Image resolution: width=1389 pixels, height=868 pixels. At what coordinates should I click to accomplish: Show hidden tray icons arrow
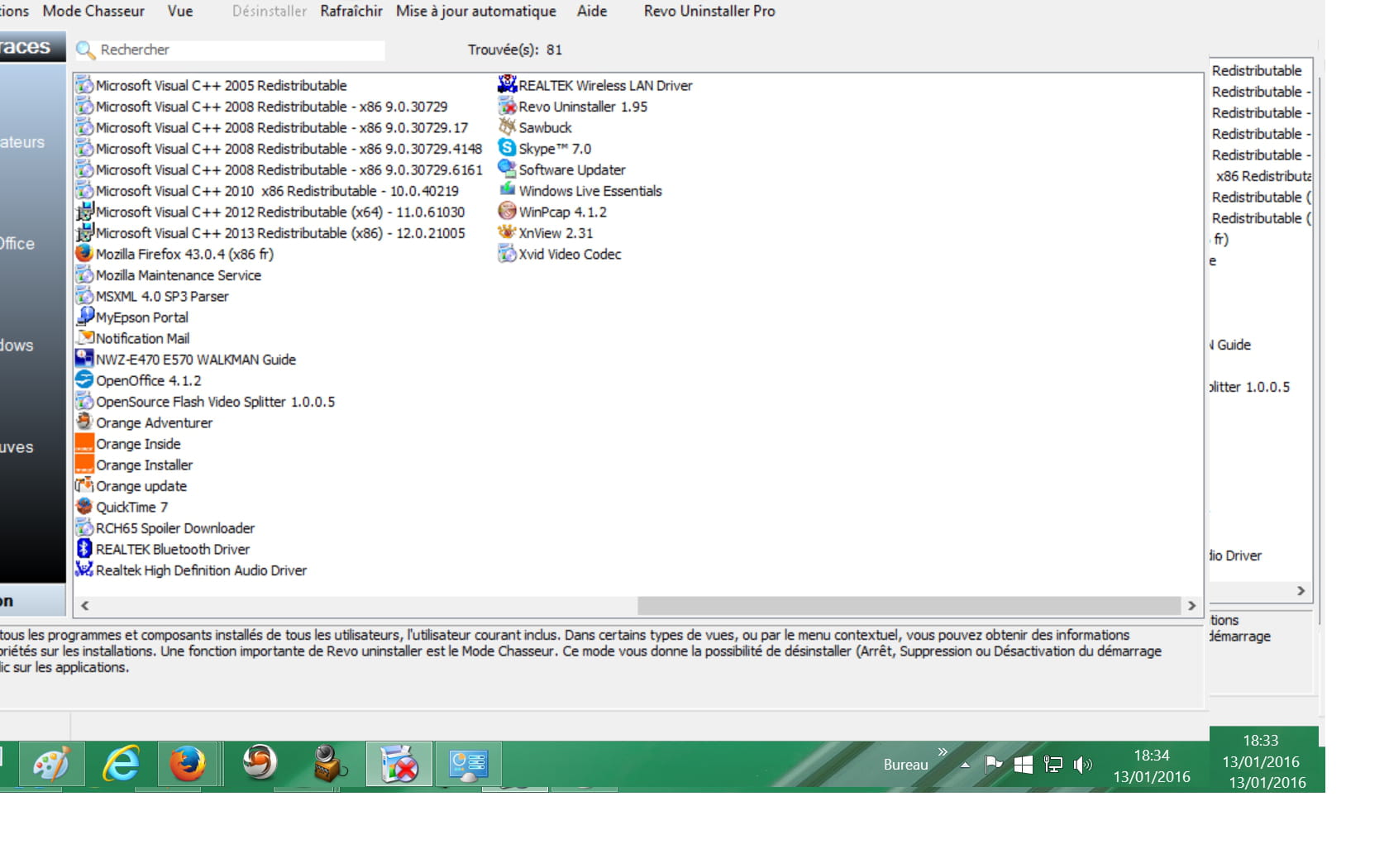tap(965, 765)
